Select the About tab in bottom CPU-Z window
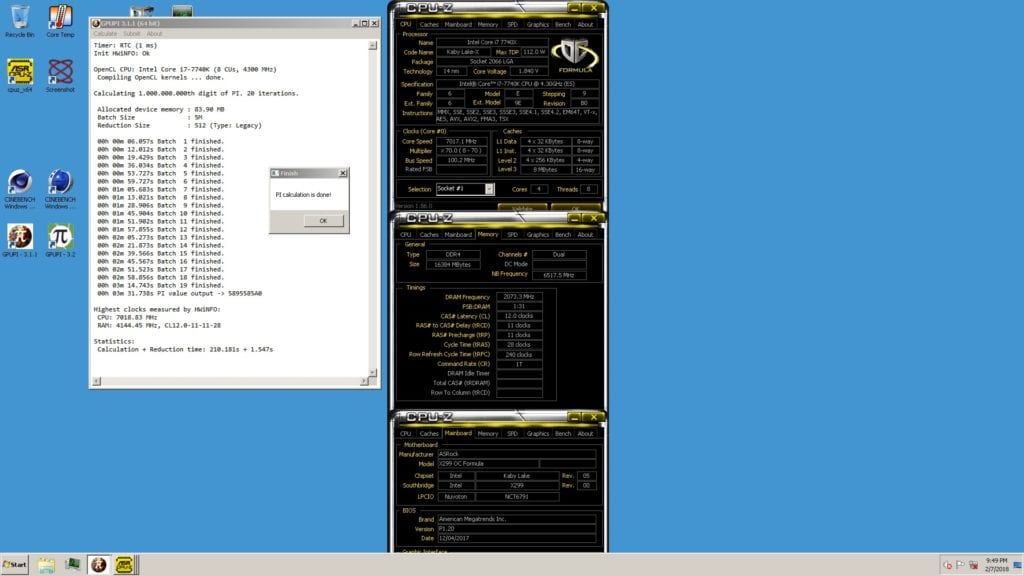The image size is (1024, 576). click(x=586, y=434)
